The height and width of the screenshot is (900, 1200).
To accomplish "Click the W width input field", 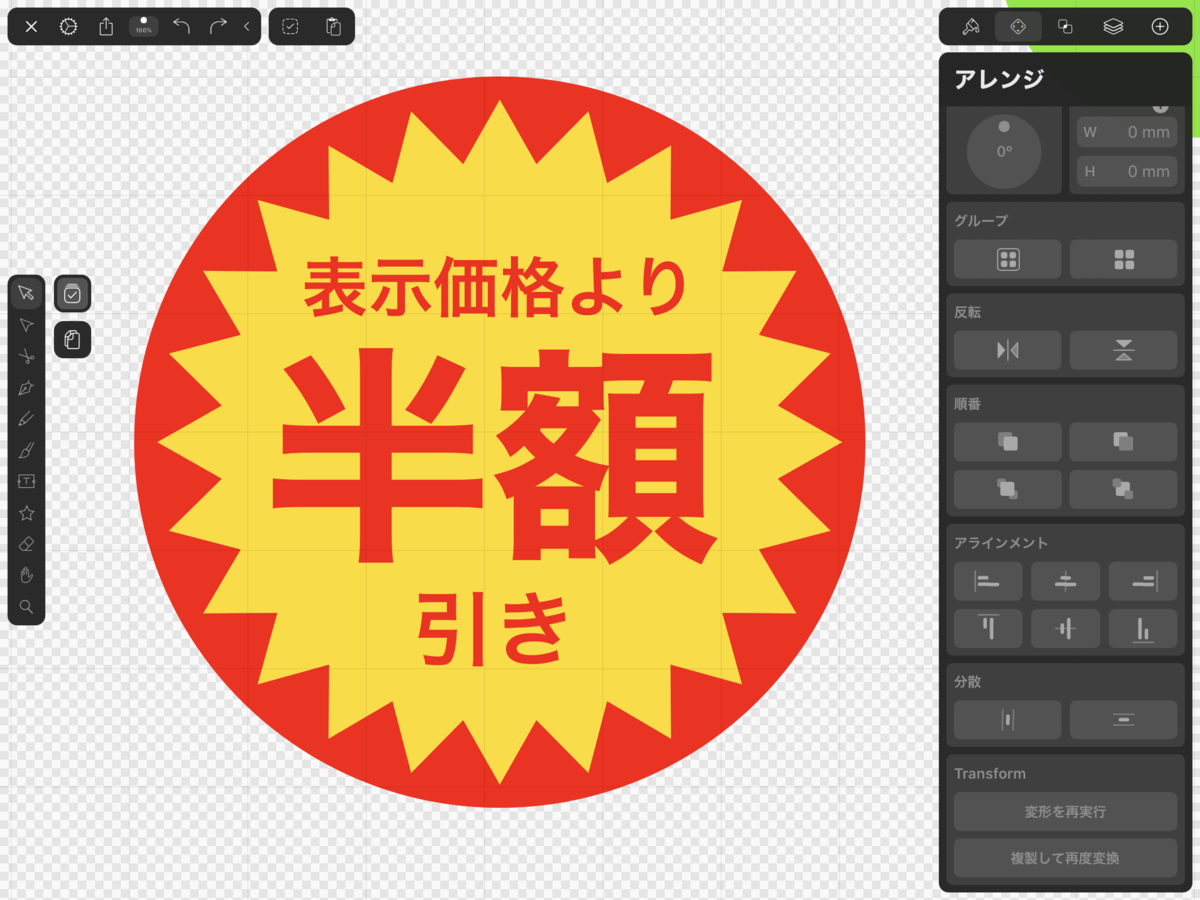I will click(x=1127, y=131).
